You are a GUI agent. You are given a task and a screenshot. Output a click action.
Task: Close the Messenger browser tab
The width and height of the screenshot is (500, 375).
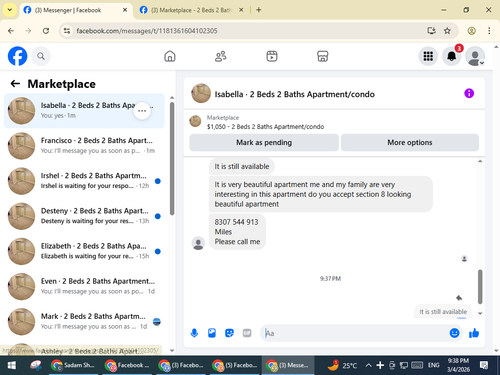click(x=125, y=10)
